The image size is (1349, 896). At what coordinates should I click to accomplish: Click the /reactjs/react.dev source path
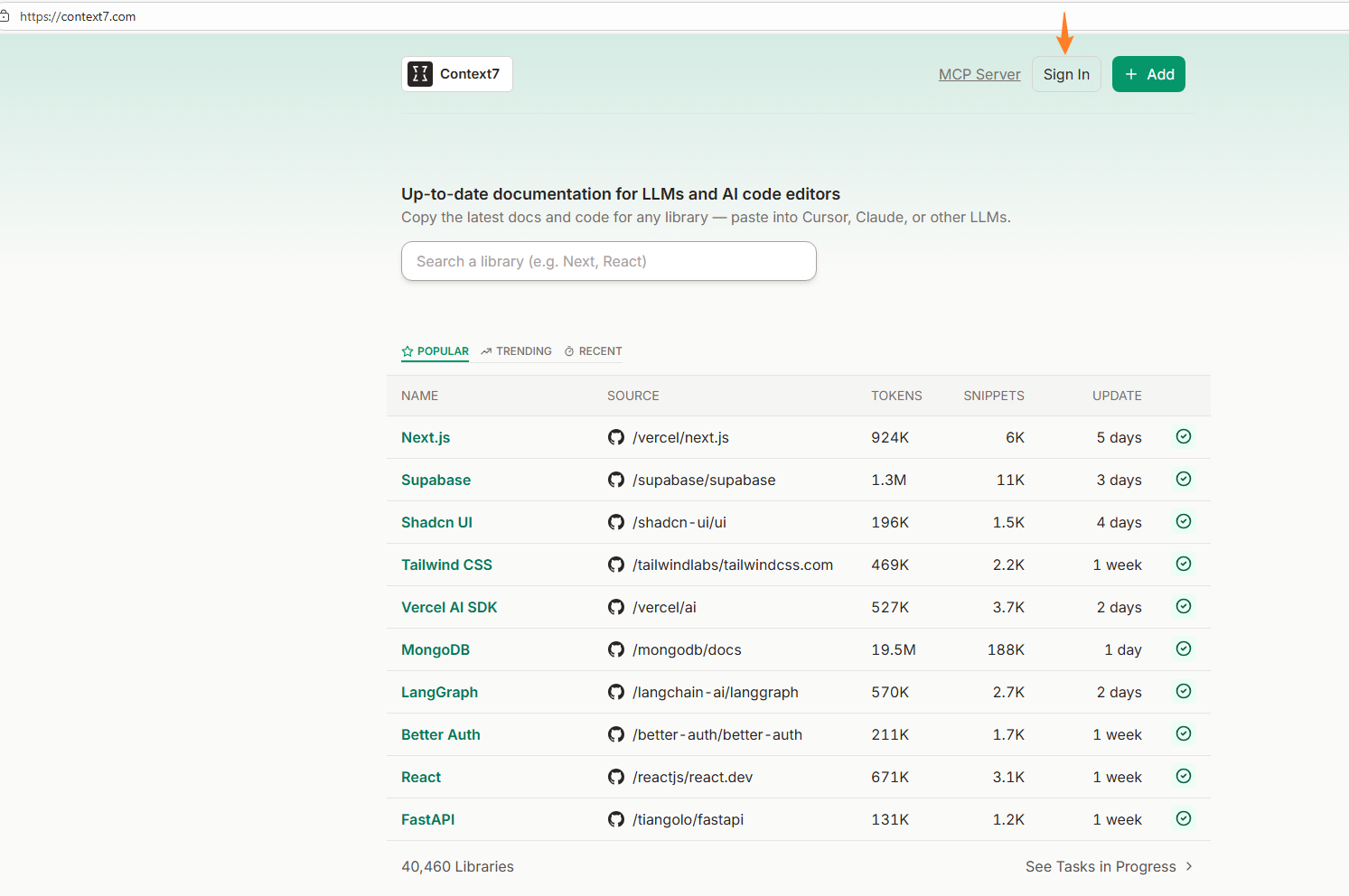692,777
